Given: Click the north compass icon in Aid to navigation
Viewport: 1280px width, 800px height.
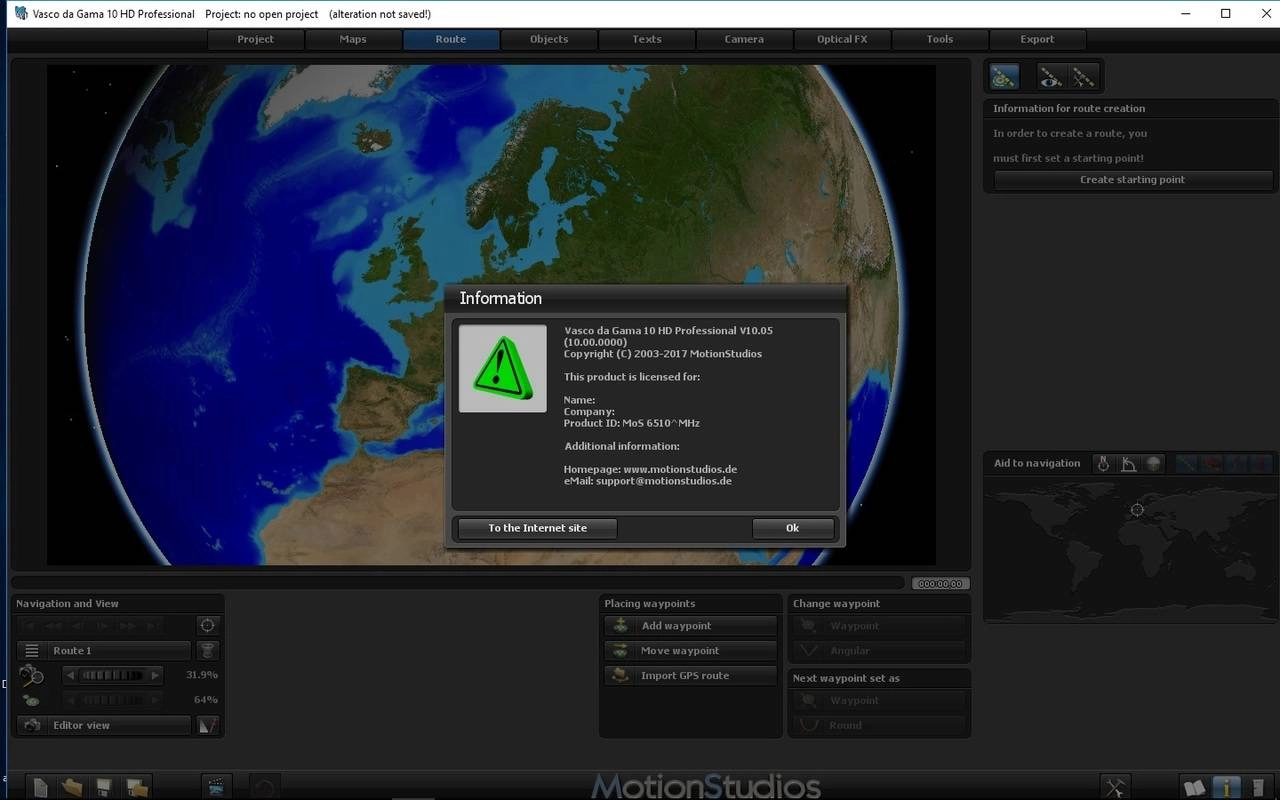Looking at the screenshot, I should (1103, 463).
